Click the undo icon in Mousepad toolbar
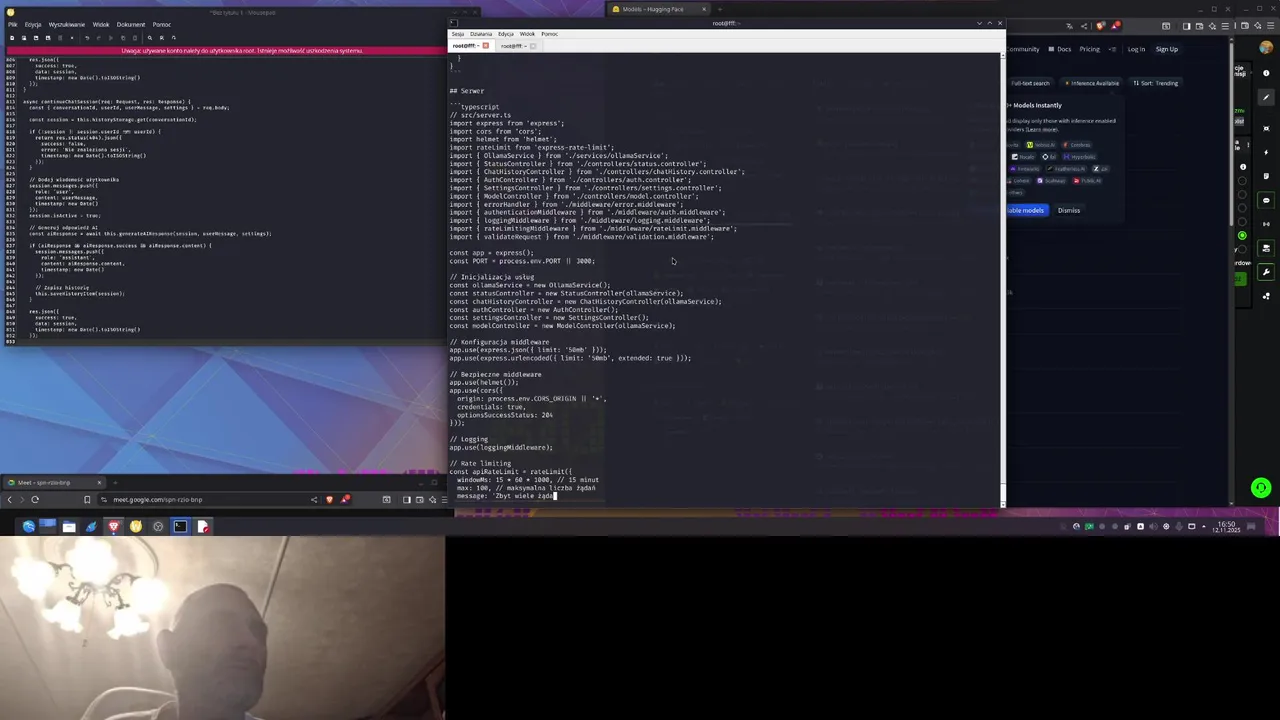 (x=87, y=38)
